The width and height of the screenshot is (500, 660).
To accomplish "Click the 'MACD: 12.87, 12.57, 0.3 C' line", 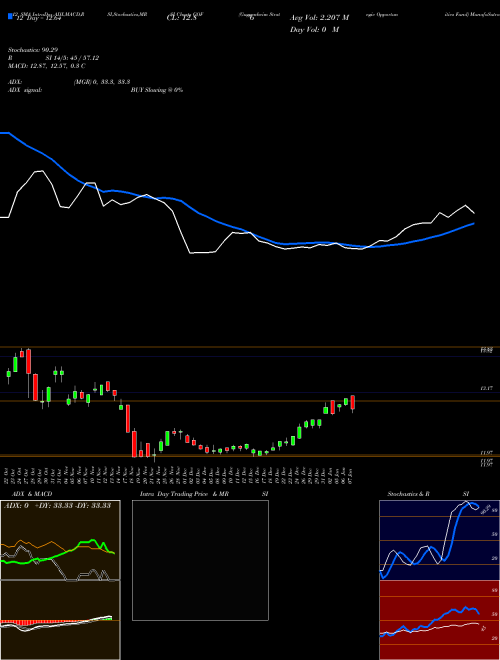I will click(47, 66).
